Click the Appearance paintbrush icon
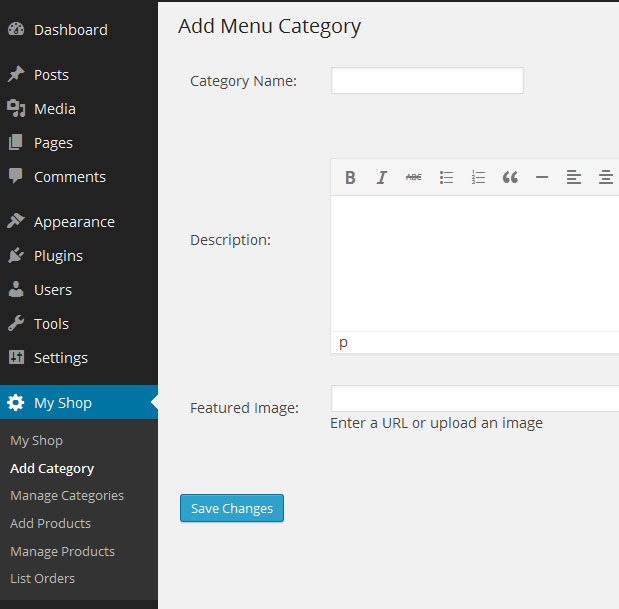Screen dimensions: 619x609 (16, 221)
